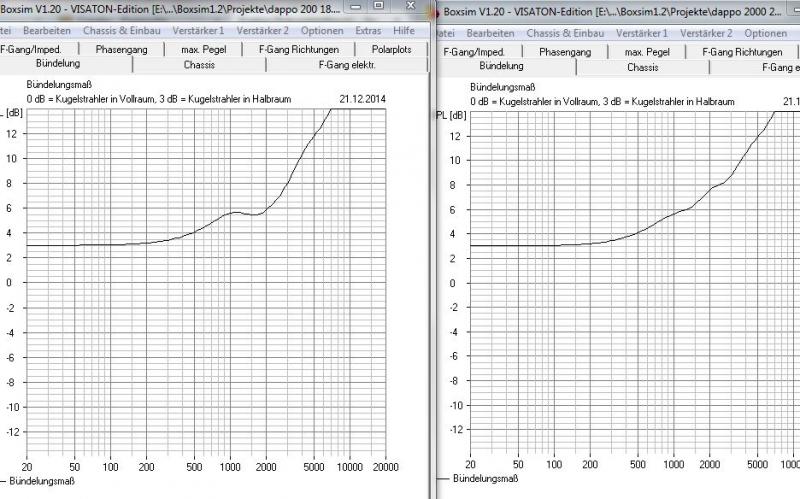Open Extras menu in left window
This screenshot has height=499, width=800.
click(x=368, y=31)
